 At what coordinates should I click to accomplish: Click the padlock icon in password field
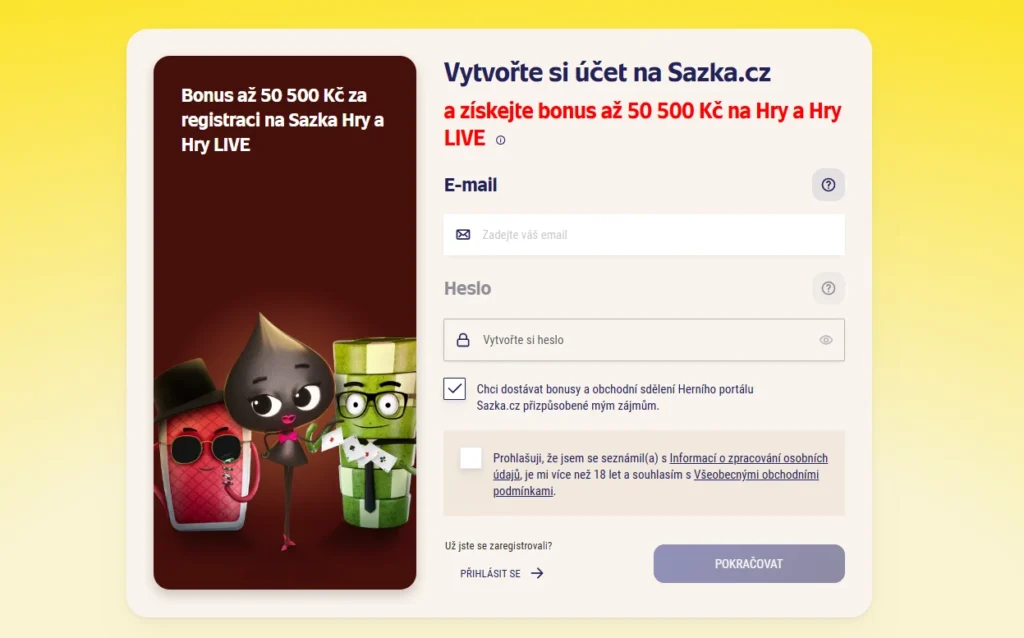(463, 340)
